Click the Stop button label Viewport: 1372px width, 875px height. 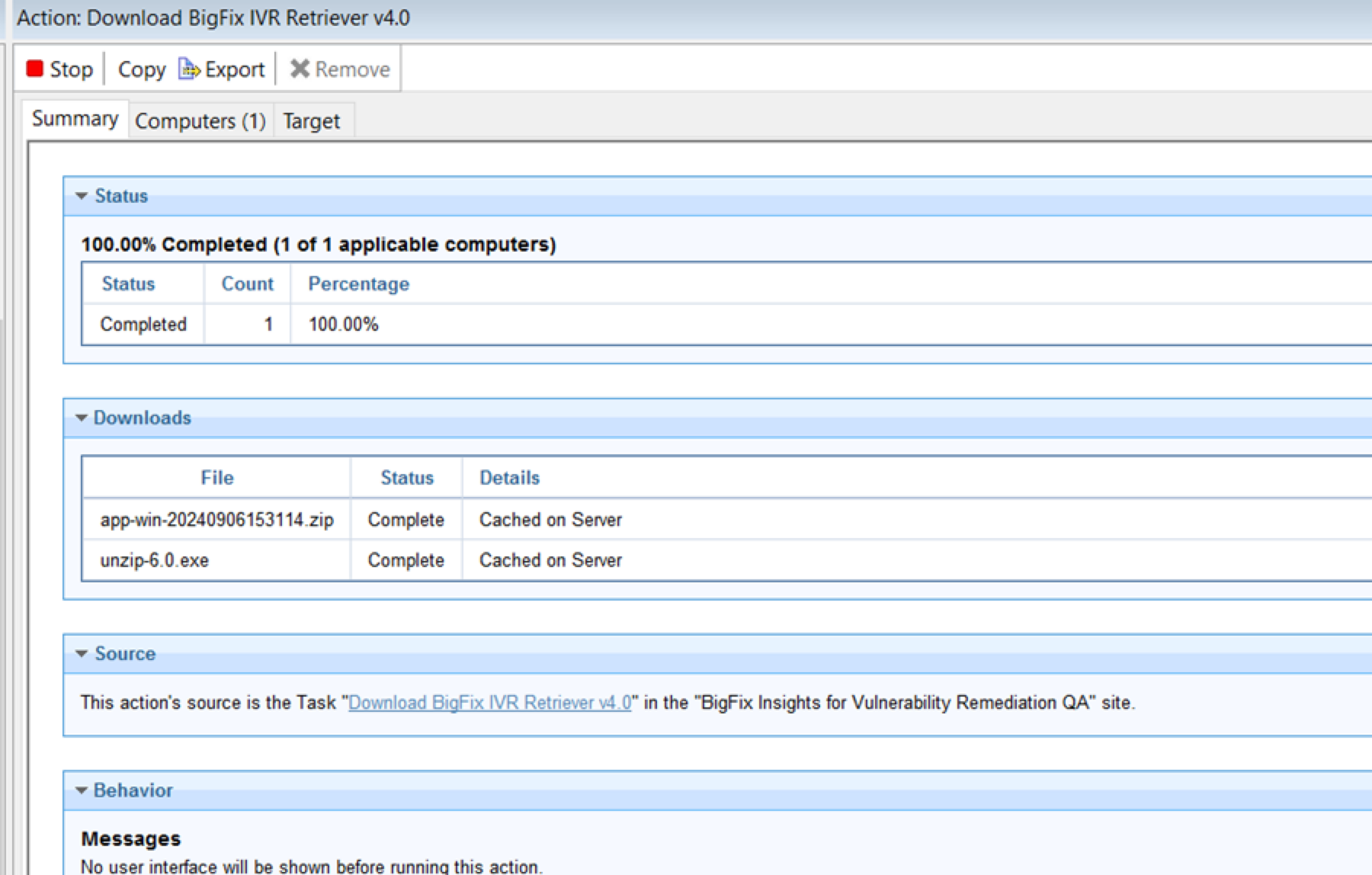click(71, 69)
